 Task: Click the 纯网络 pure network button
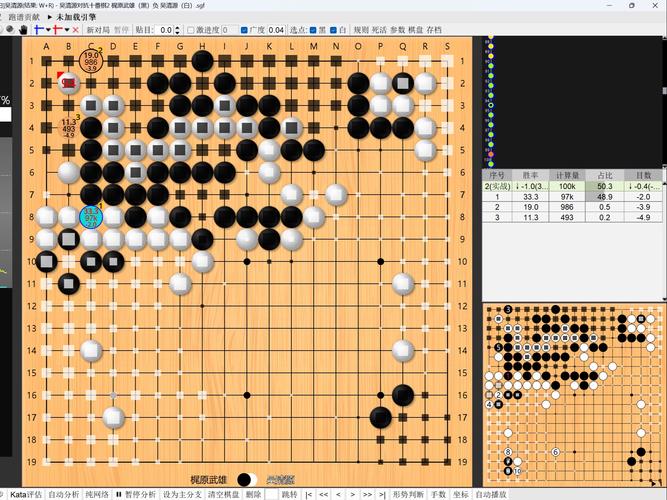point(97,494)
